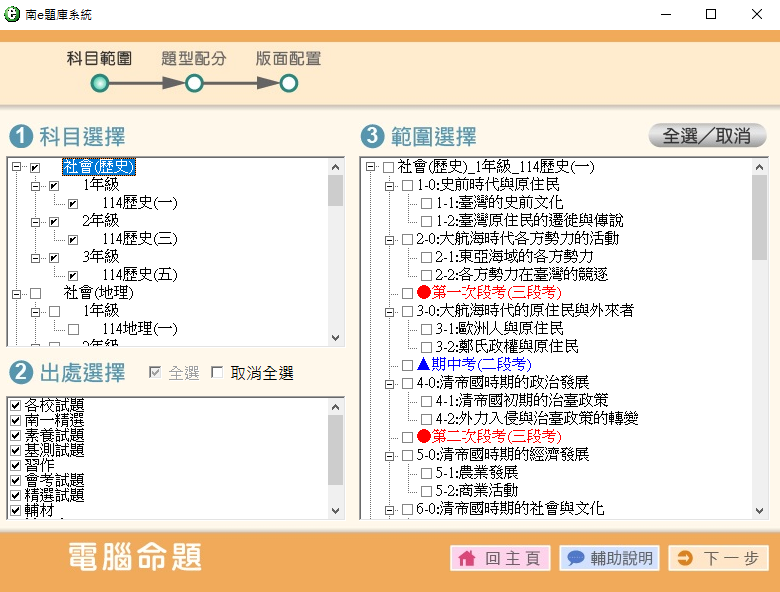Enable the 取消全選 checkbox
The height and width of the screenshot is (592, 780).
point(217,373)
